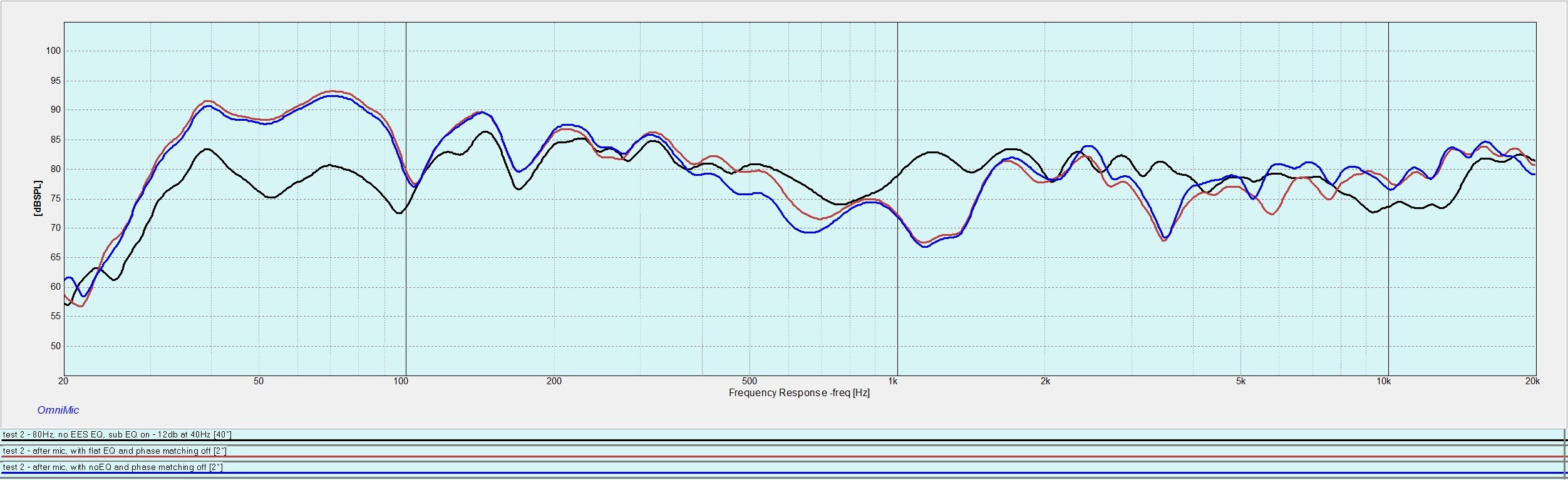Image resolution: width=1568 pixels, height=480 pixels.
Task: Click the OmniMic logo text link
Action: coord(58,410)
